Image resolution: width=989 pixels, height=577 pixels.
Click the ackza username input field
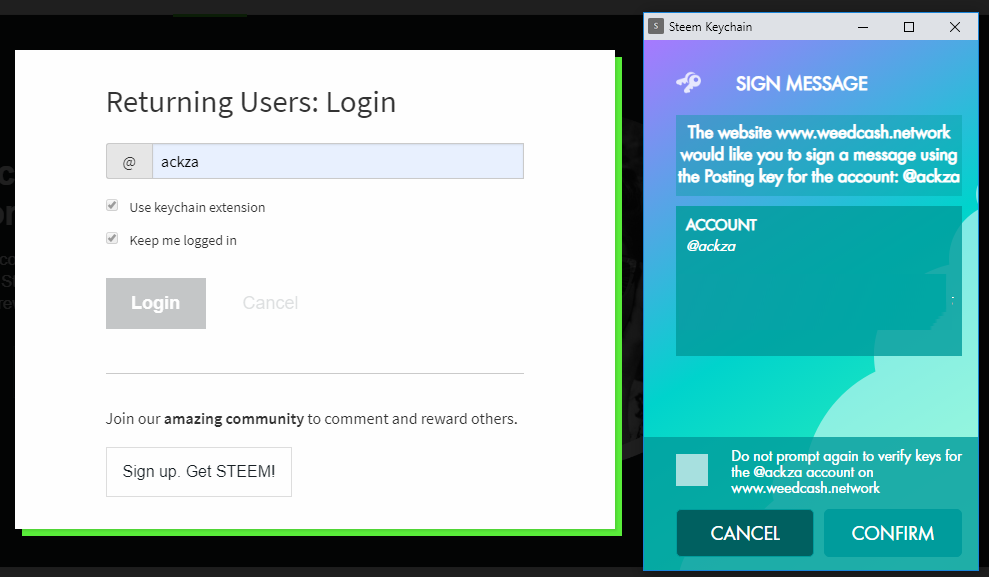[338, 161]
